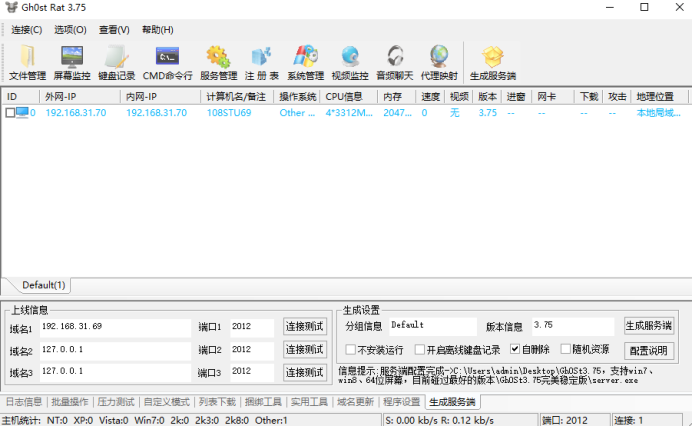Open the 键盘记录 keylogger tool
The width and height of the screenshot is (693, 426).
[x=117, y=63]
